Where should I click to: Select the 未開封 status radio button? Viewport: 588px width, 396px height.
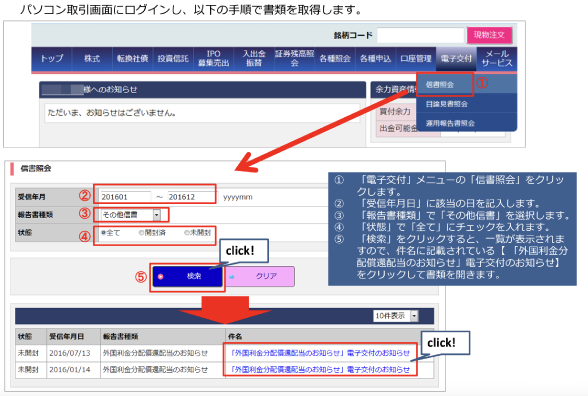click(186, 232)
